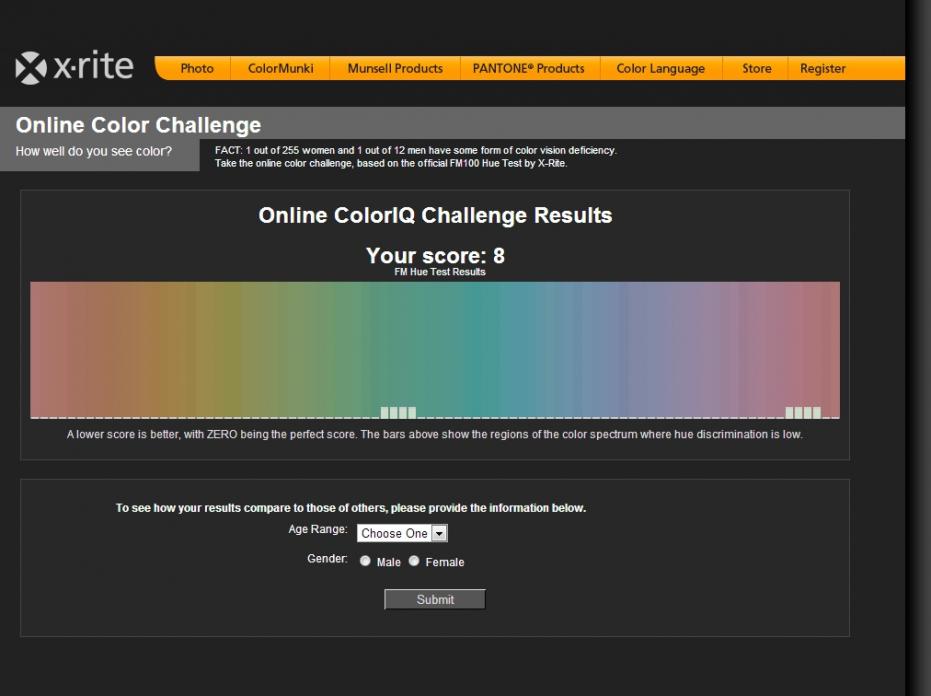Select the Male gender option
The width and height of the screenshot is (931, 696).
coord(365,561)
